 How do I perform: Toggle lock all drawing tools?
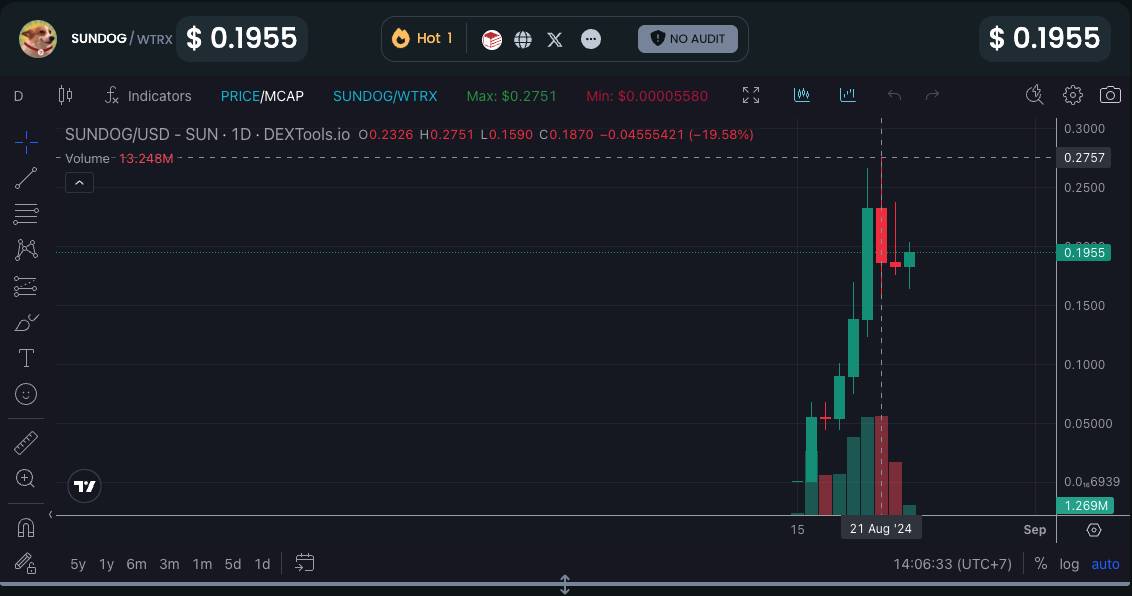click(26, 564)
